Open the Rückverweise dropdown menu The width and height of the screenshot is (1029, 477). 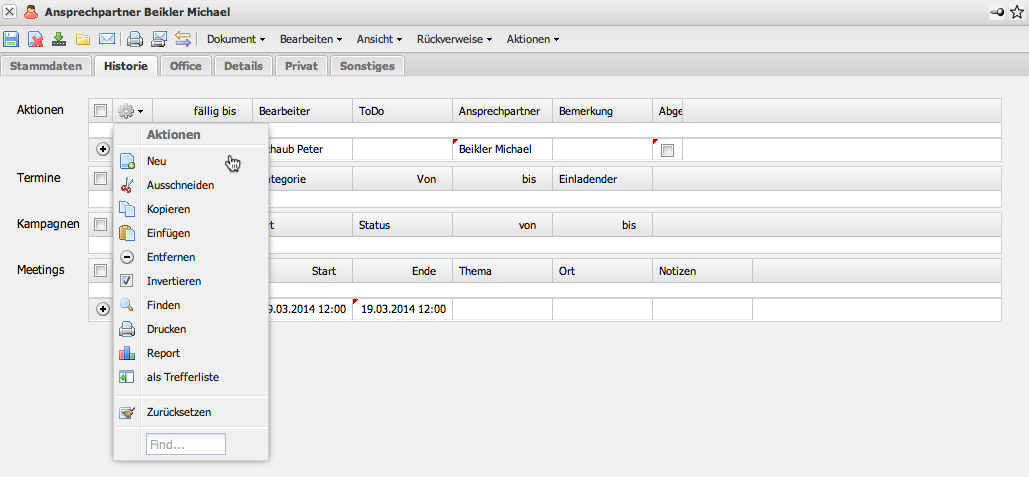coord(455,39)
